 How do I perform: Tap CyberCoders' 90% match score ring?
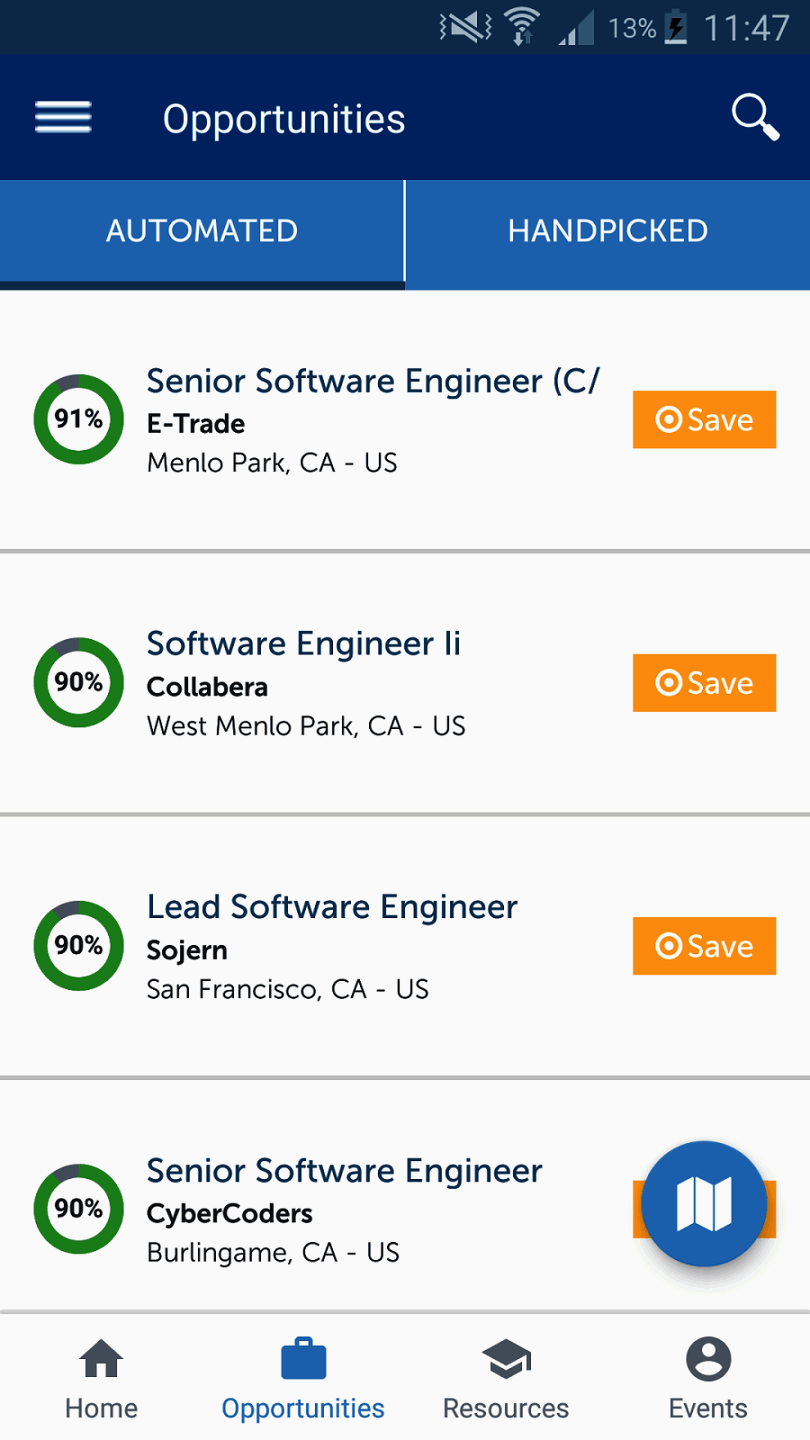click(x=79, y=1209)
